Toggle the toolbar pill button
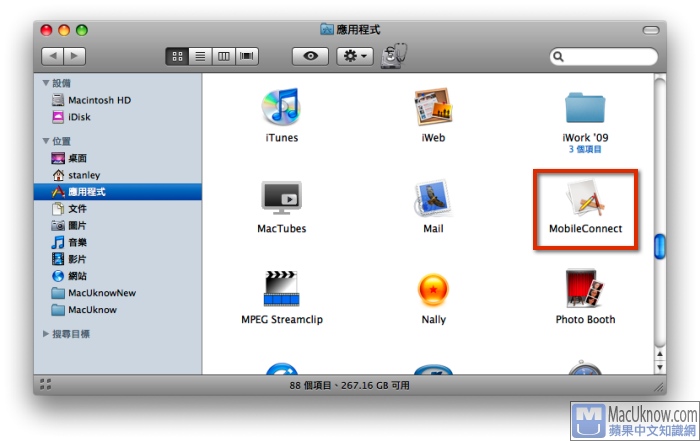This screenshot has height=441, width=700. [650, 30]
